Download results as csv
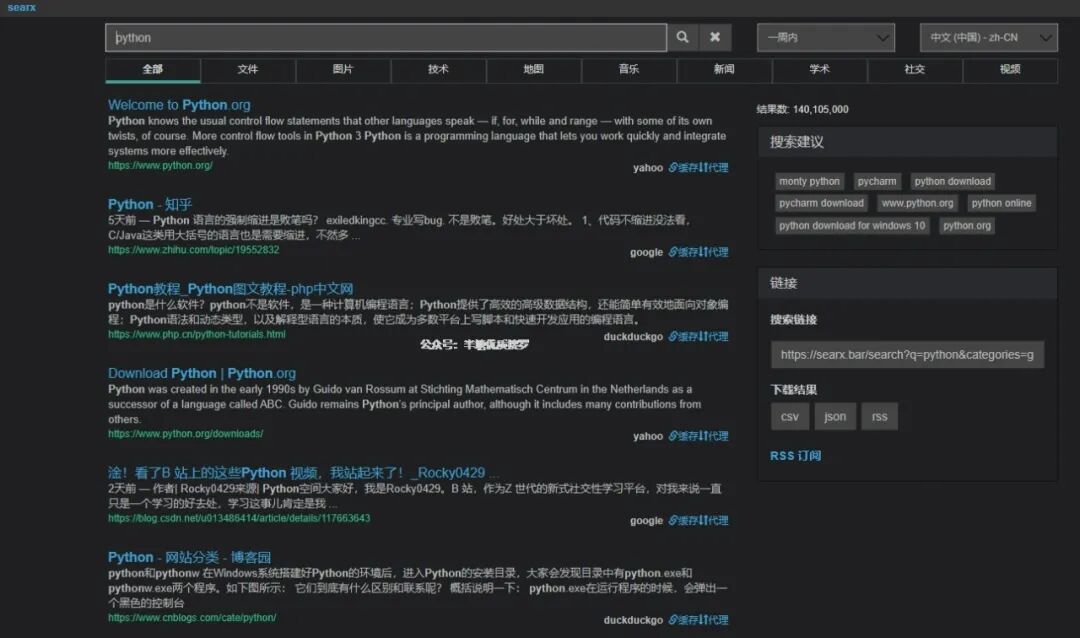The height and width of the screenshot is (638, 1080). [x=789, y=416]
